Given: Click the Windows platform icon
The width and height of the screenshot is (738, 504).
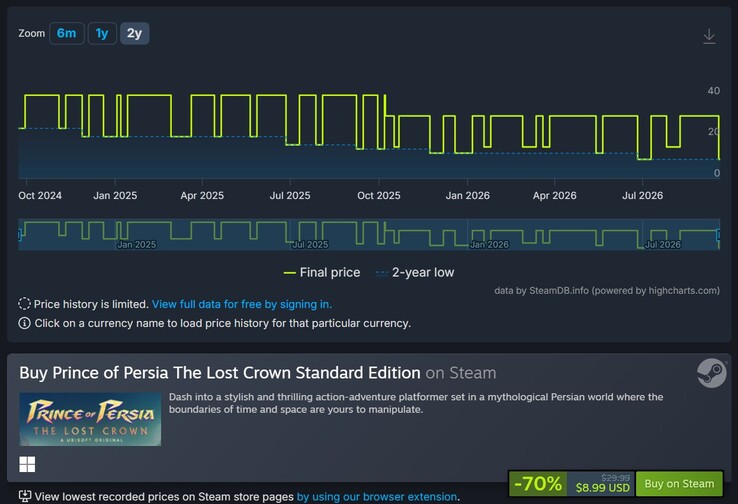Looking at the screenshot, I should 27,464.
